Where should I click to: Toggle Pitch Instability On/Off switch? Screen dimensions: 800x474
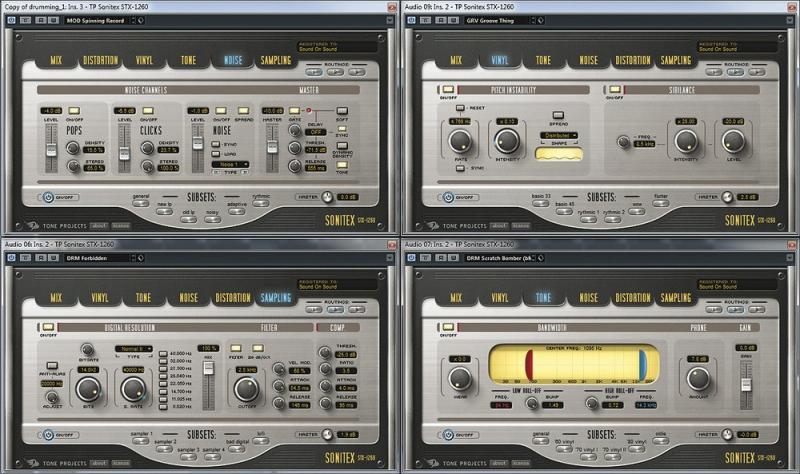[448, 90]
